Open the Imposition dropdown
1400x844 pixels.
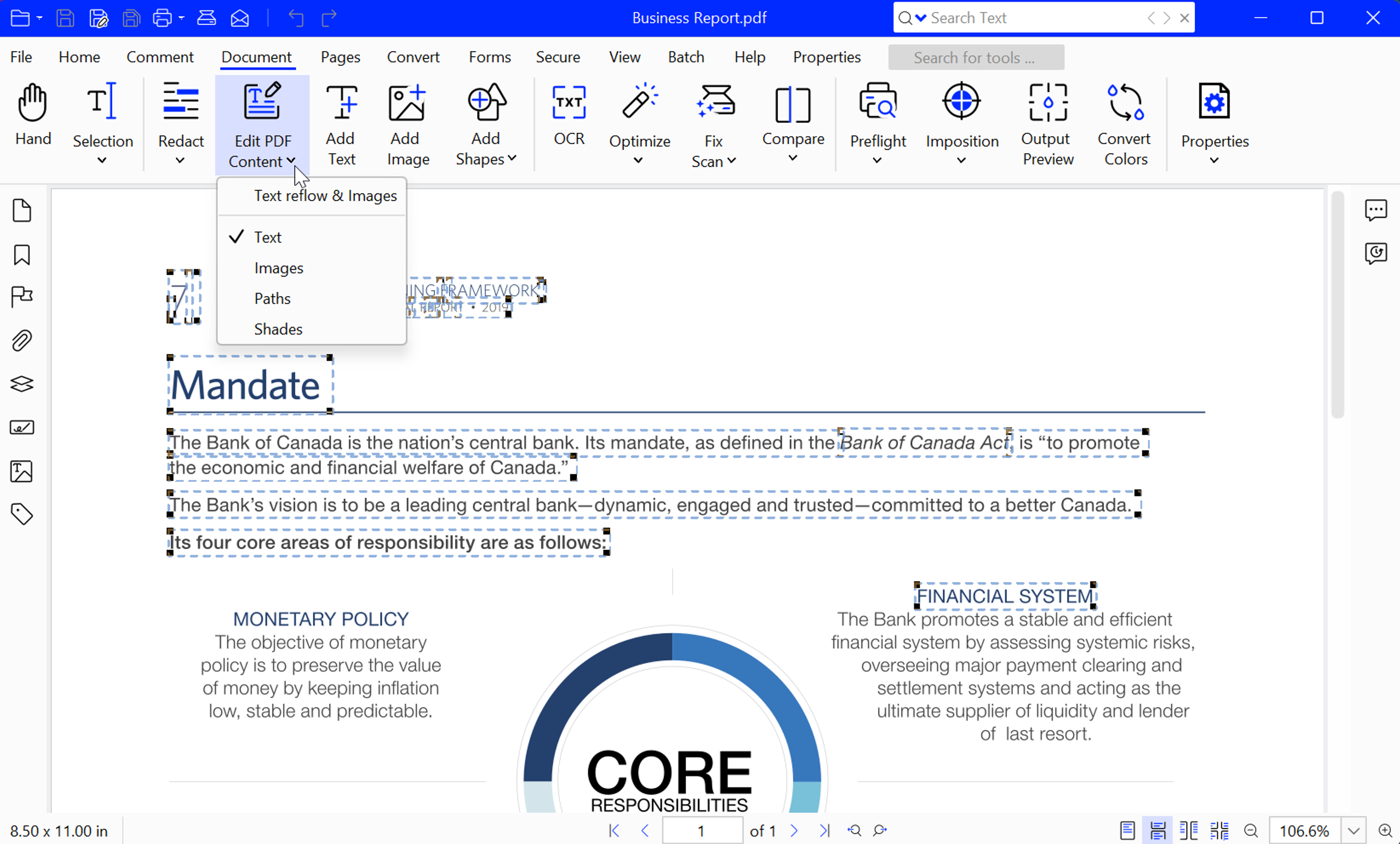tap(961, 161)
